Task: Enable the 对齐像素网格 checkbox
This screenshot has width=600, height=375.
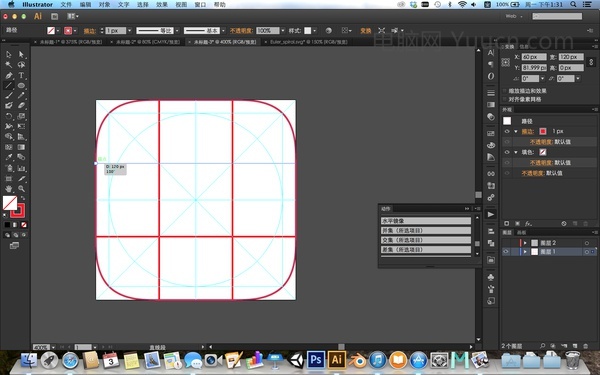Action: click(505, 99)
